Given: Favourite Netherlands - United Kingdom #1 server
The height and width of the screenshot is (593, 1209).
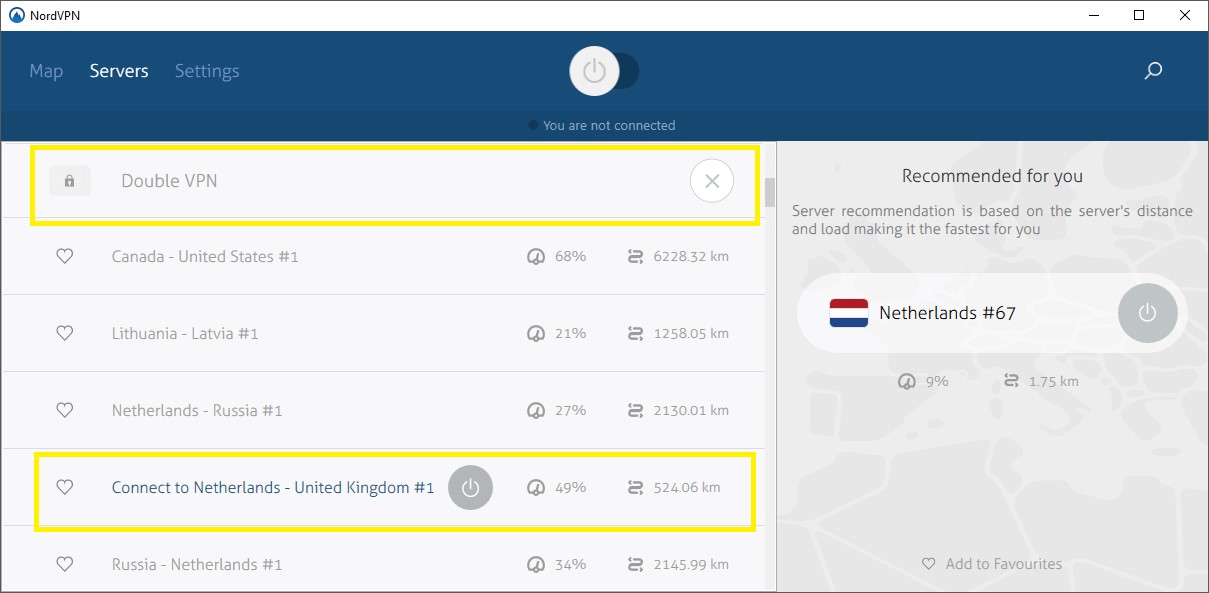Looking at the screenshot, I should click(64, 487).
